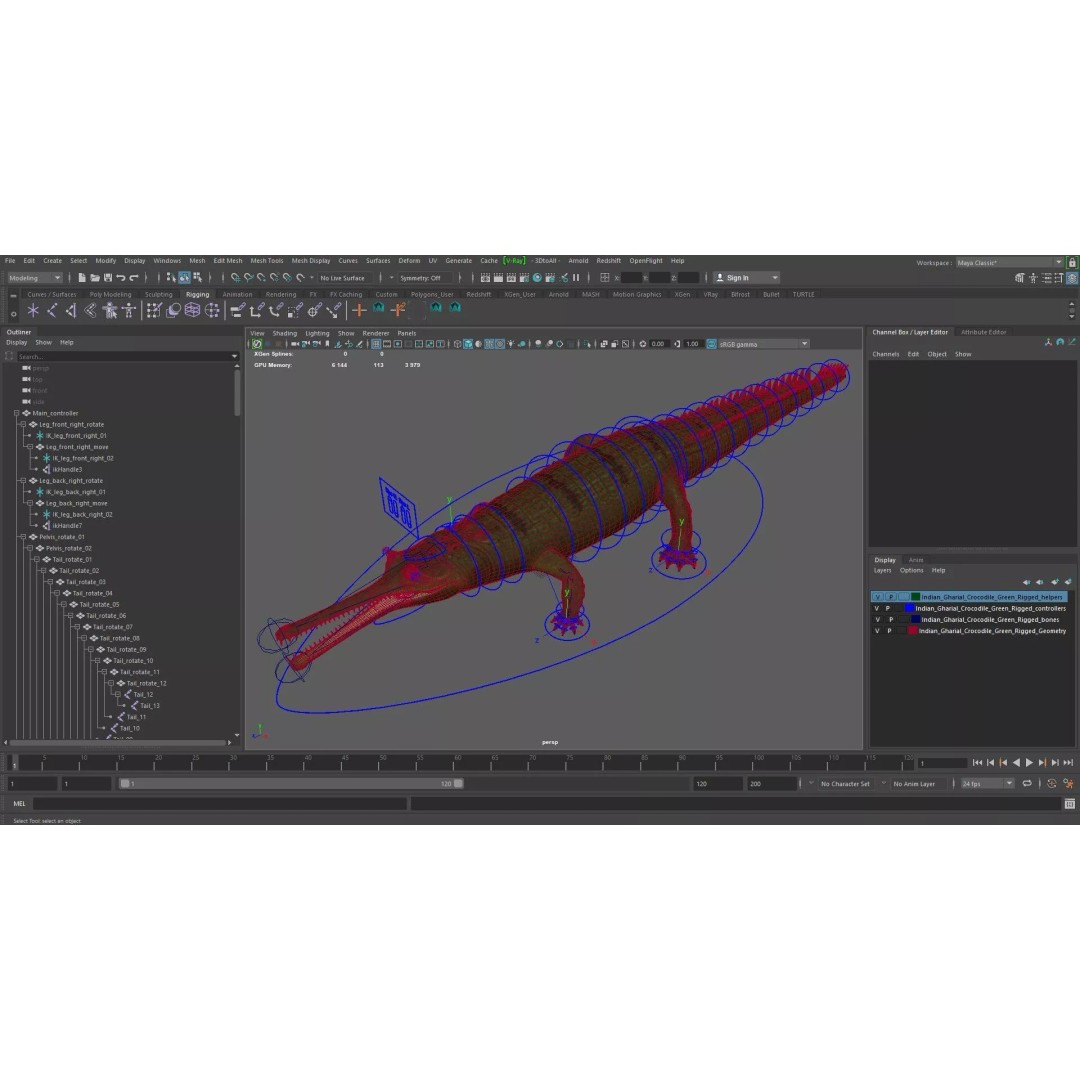Click the Workspace lock icon
This screenshot has height=1080, width=1080.
[x=1072, y=262]
